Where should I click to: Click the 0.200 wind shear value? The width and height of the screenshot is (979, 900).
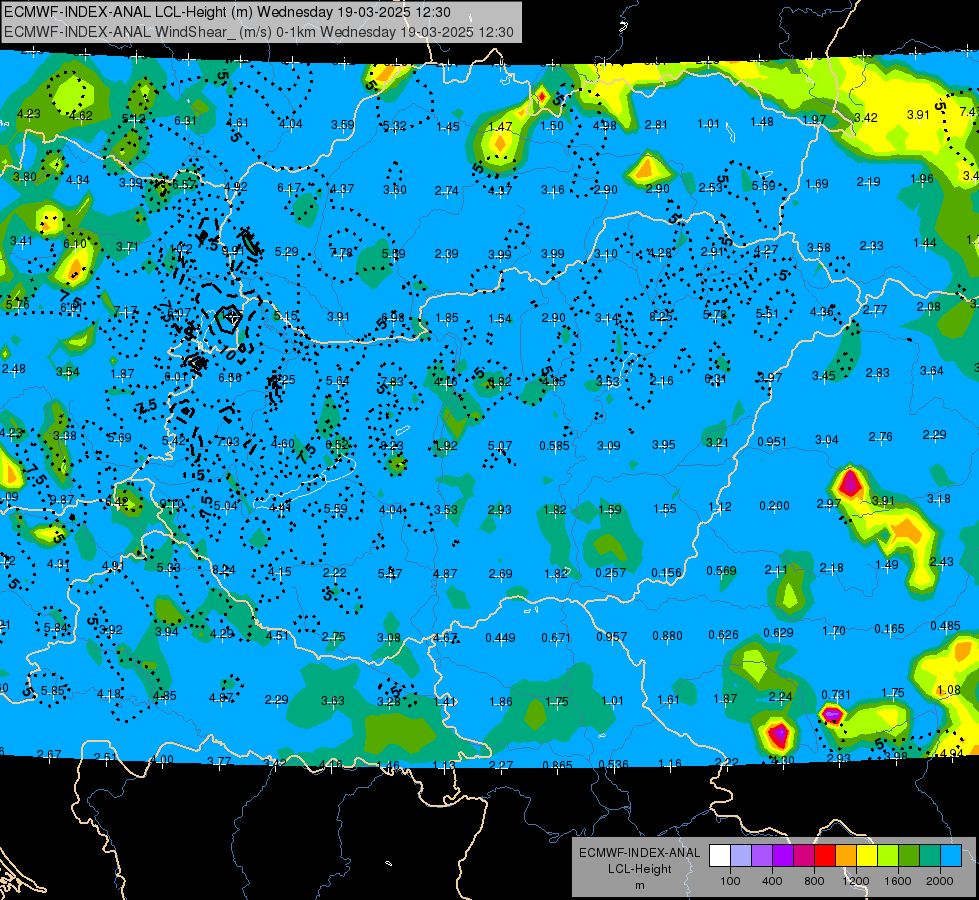pos(774,505)
